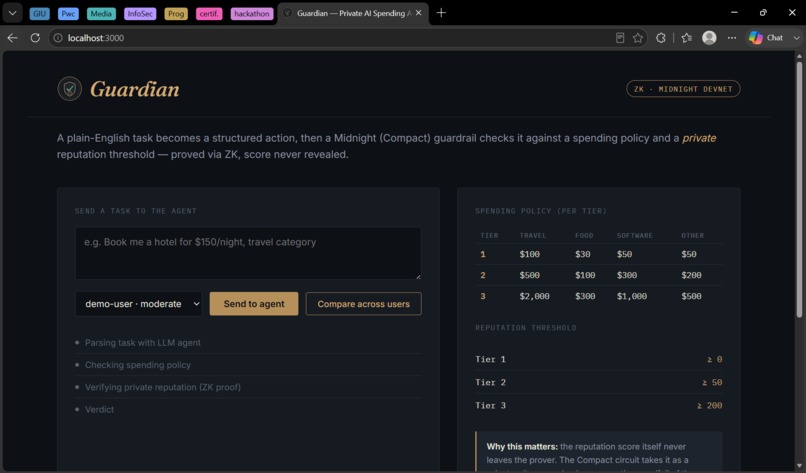Expand the Chat dropdown arrow
This screenshot has width=806, height=473.
[x=796, y=38]
